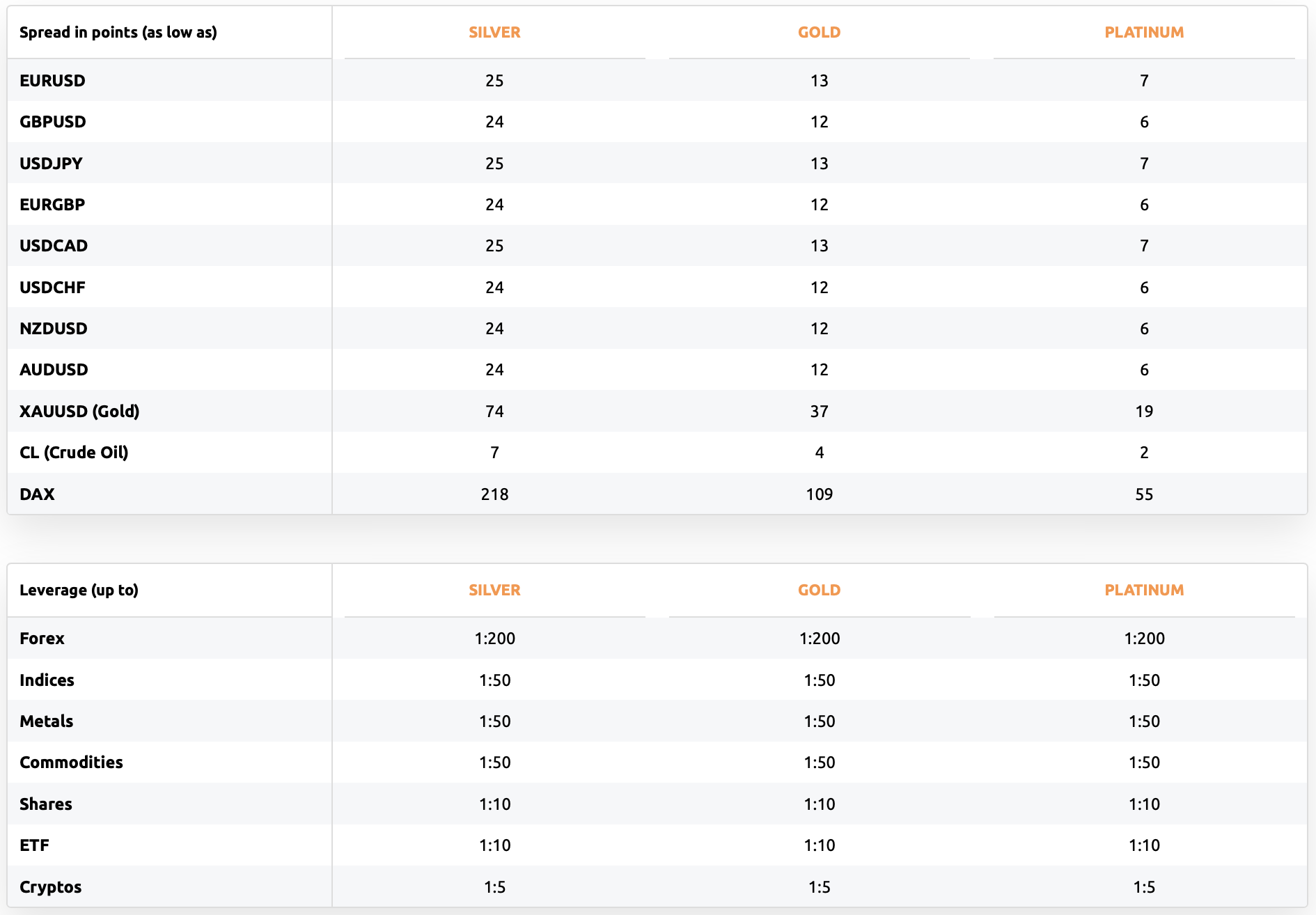
Task: Select the EURUSD row label
Action: [52, 81]
